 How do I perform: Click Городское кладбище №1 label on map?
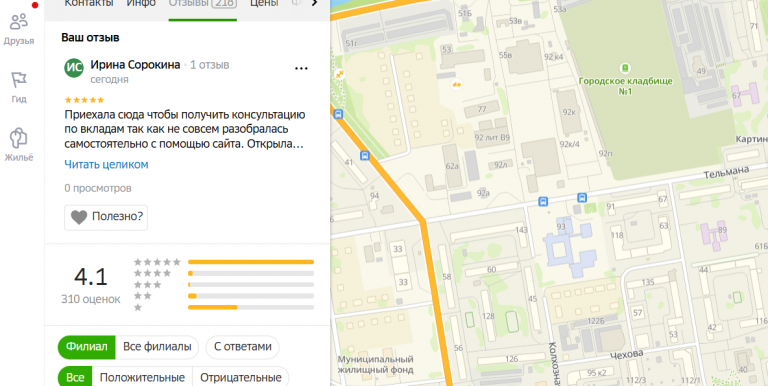point(625,86)
